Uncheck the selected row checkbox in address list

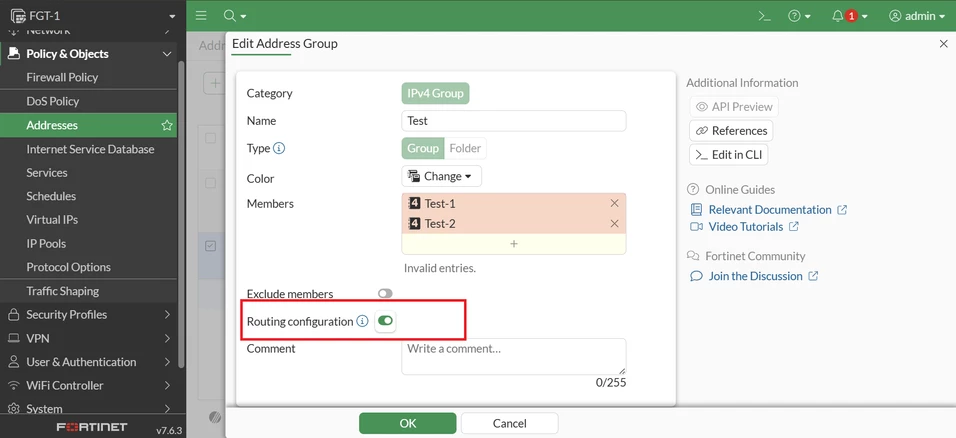(x=210, y=246)
